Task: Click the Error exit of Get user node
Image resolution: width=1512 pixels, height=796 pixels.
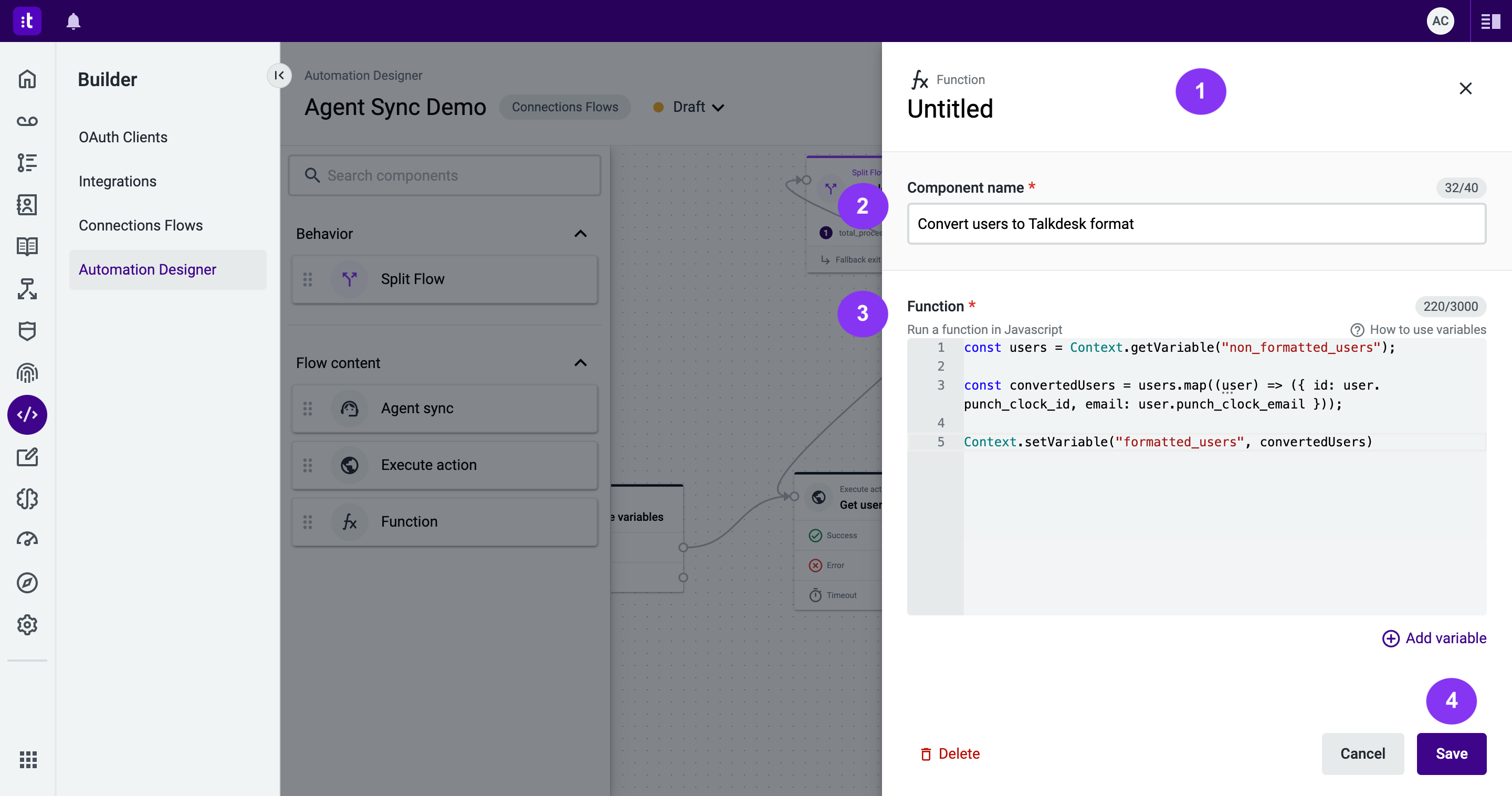Action: (x=838, y=565)
